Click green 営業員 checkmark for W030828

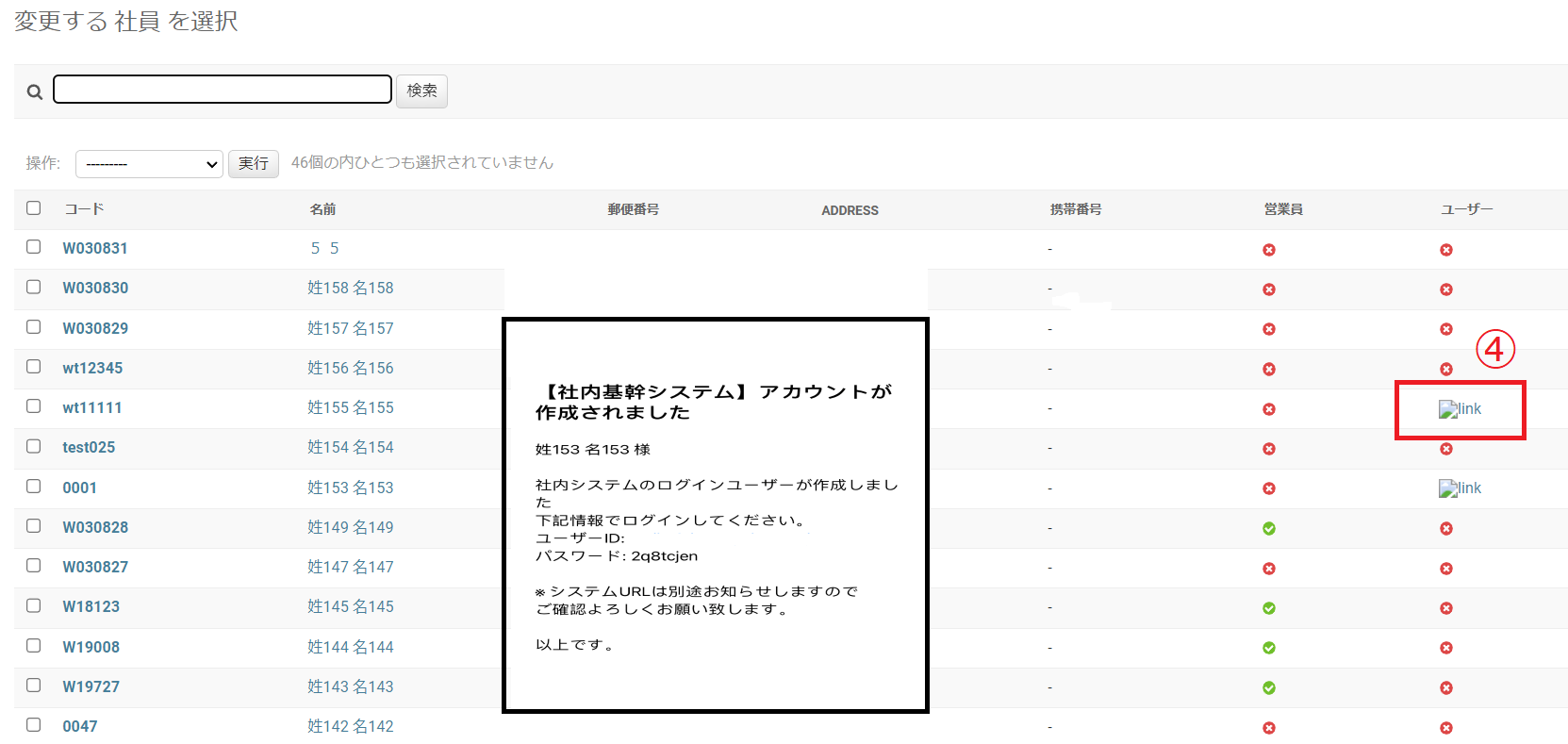[1269, 529]
